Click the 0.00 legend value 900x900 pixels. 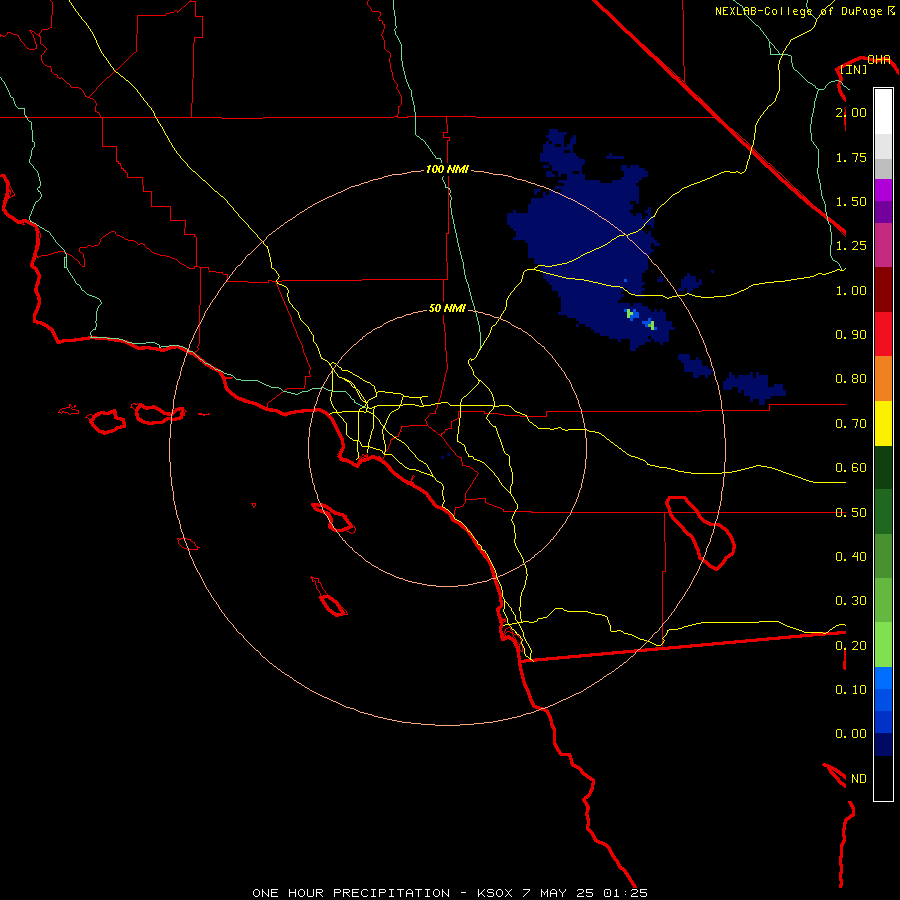[x=851, y=734]
